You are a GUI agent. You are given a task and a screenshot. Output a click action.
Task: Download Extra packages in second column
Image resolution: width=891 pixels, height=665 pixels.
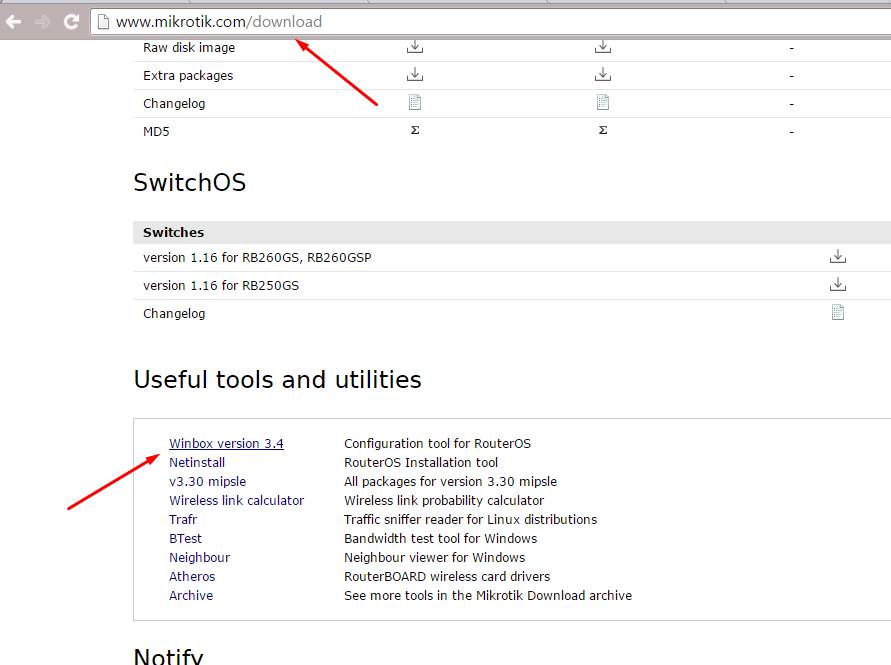coord(603,74)
